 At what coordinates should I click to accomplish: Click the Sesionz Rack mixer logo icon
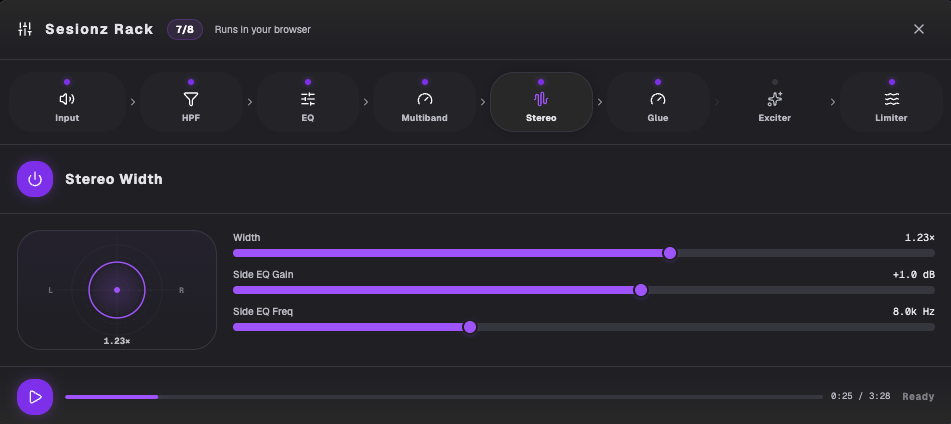[x=25, y=29]
